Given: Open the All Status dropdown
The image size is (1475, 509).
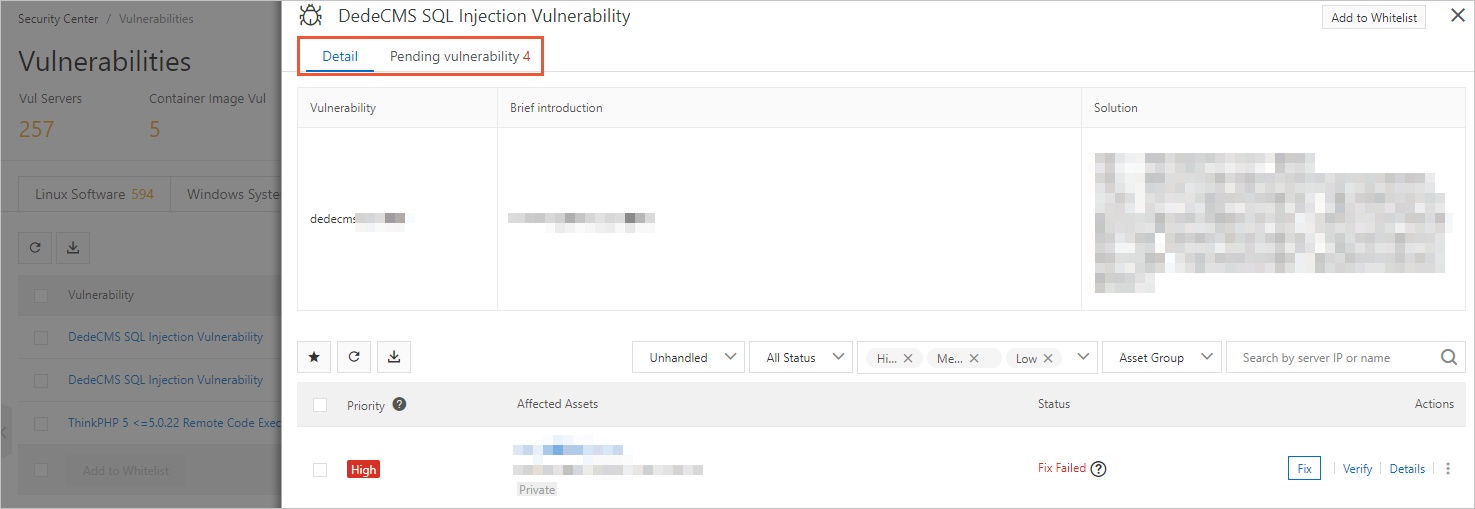Looking at the screenshot, I should (x=801, y=357).
